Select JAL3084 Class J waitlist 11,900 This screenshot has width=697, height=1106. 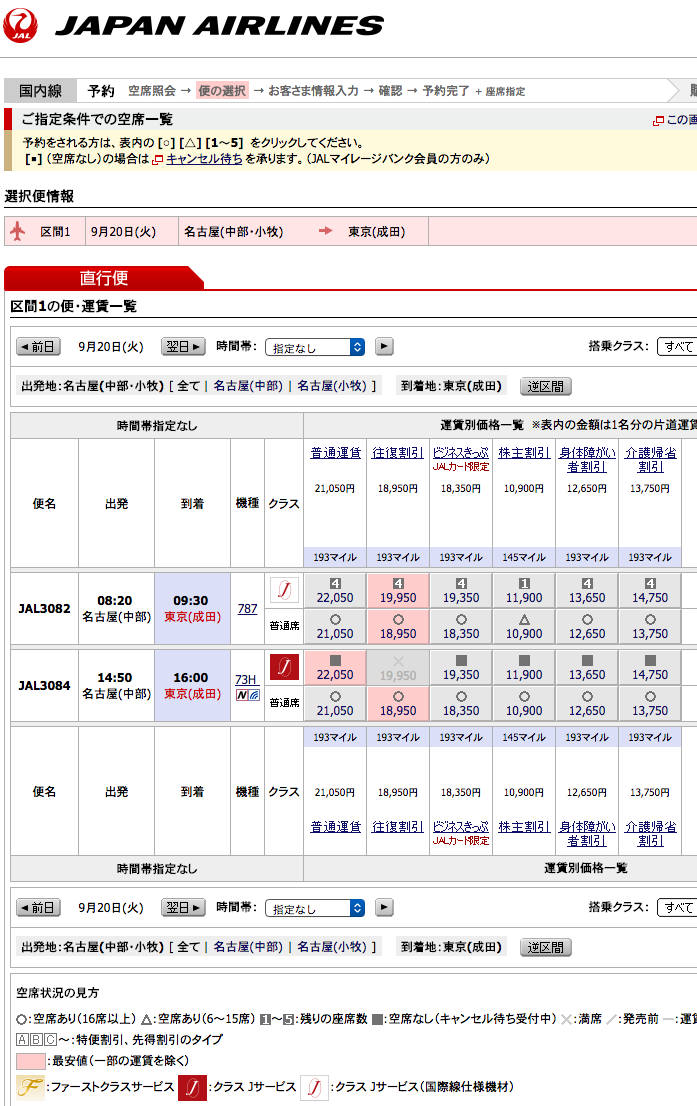pos(524,668)
